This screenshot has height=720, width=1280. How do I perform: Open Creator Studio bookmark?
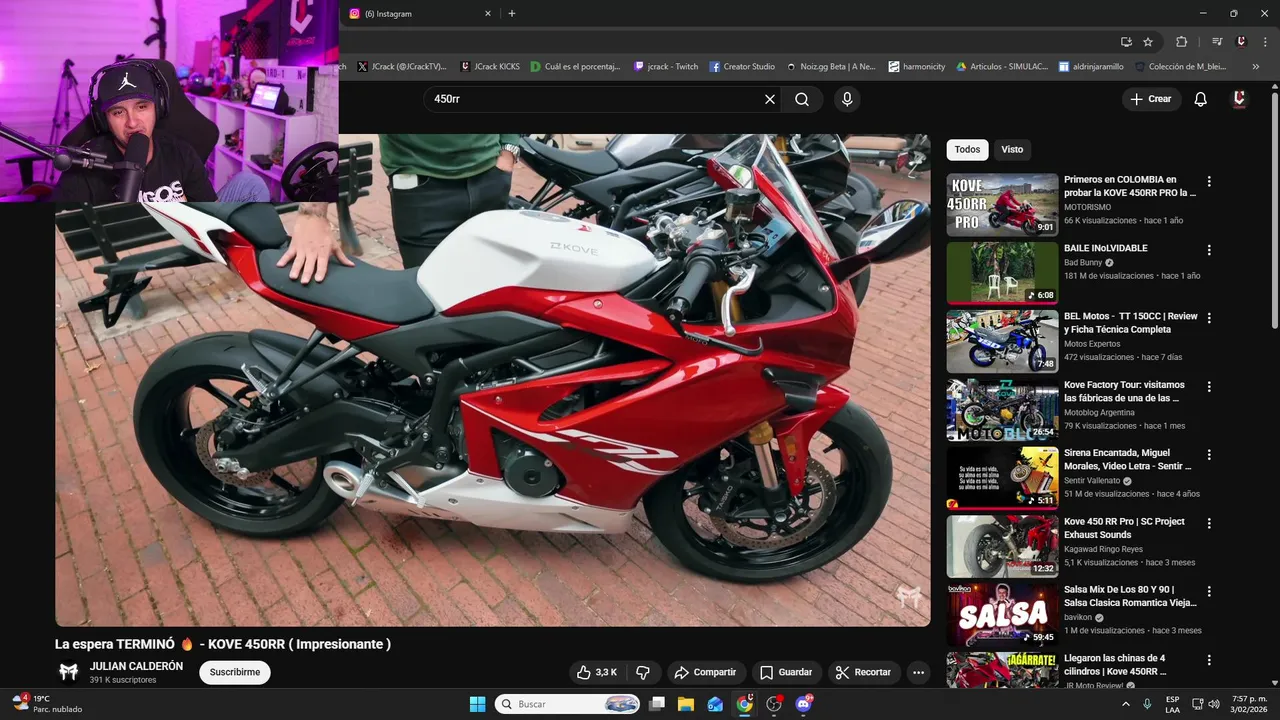click(x=742, y=66)
